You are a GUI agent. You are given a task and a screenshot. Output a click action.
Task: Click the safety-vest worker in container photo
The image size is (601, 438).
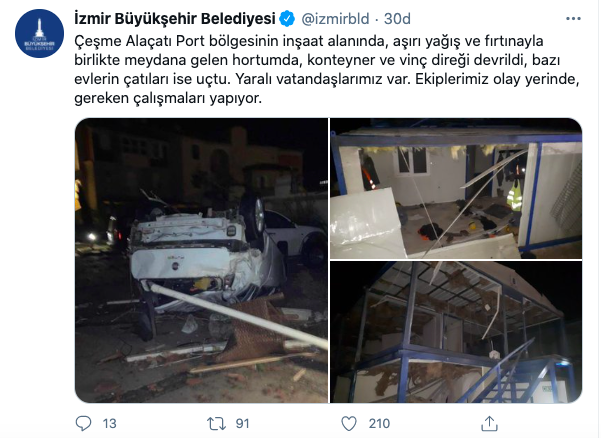pyautogui.click(x=515, y=192)
